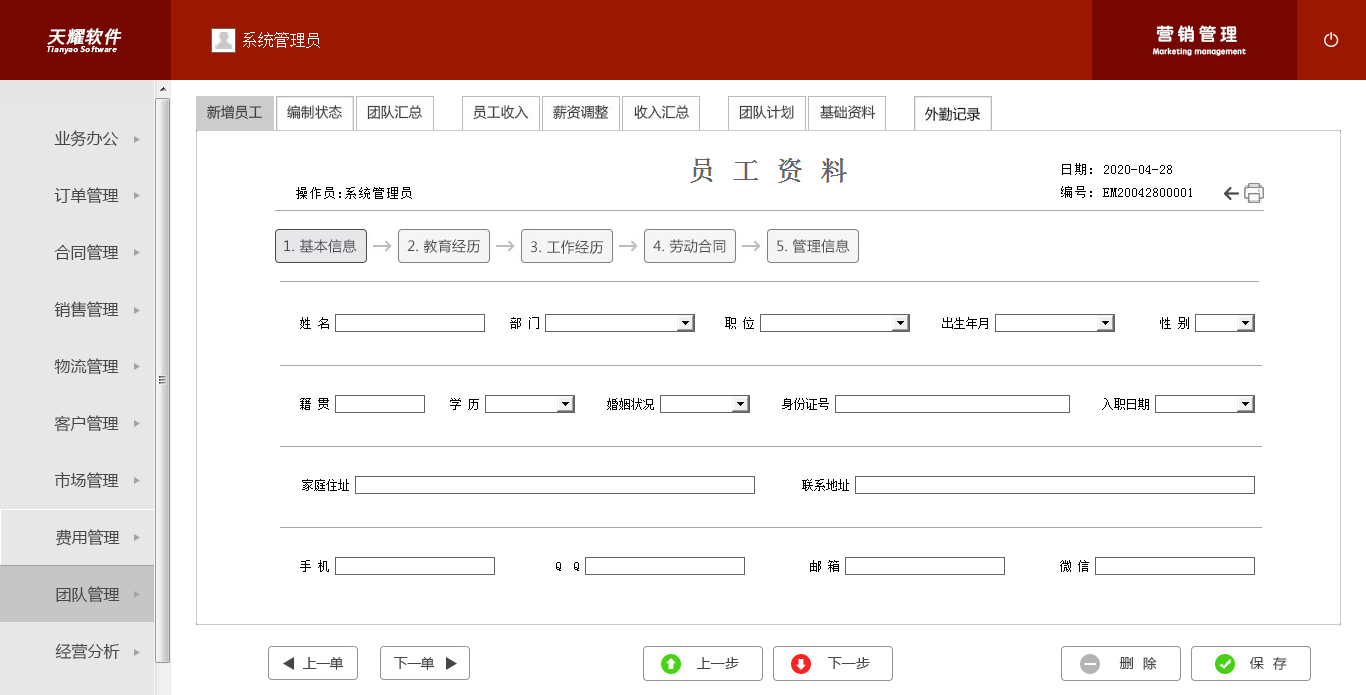Click the 编号 EM20042800001 text
The width and height of the screenshot is (1366, 695).
point(1127,193)
